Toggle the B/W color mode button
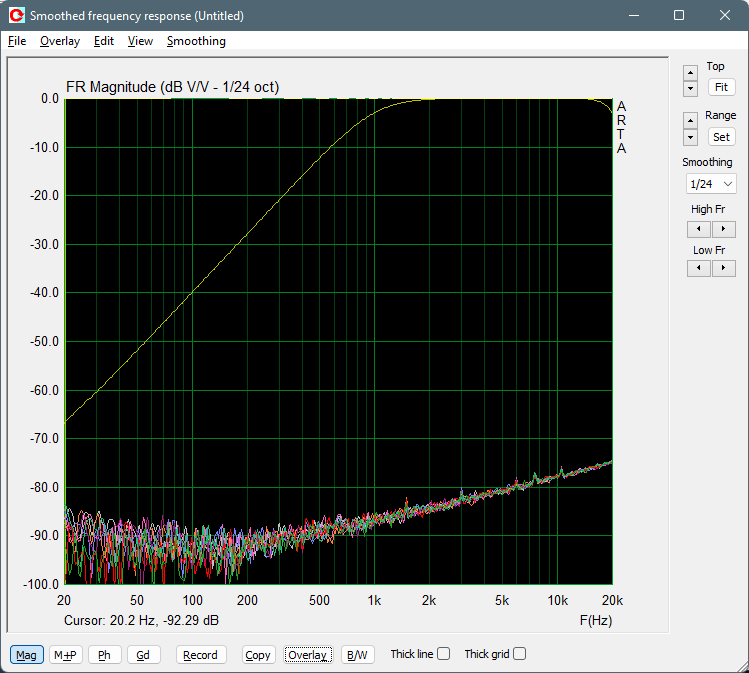Screen dimensions: 749x673 (x=357, y=655)
